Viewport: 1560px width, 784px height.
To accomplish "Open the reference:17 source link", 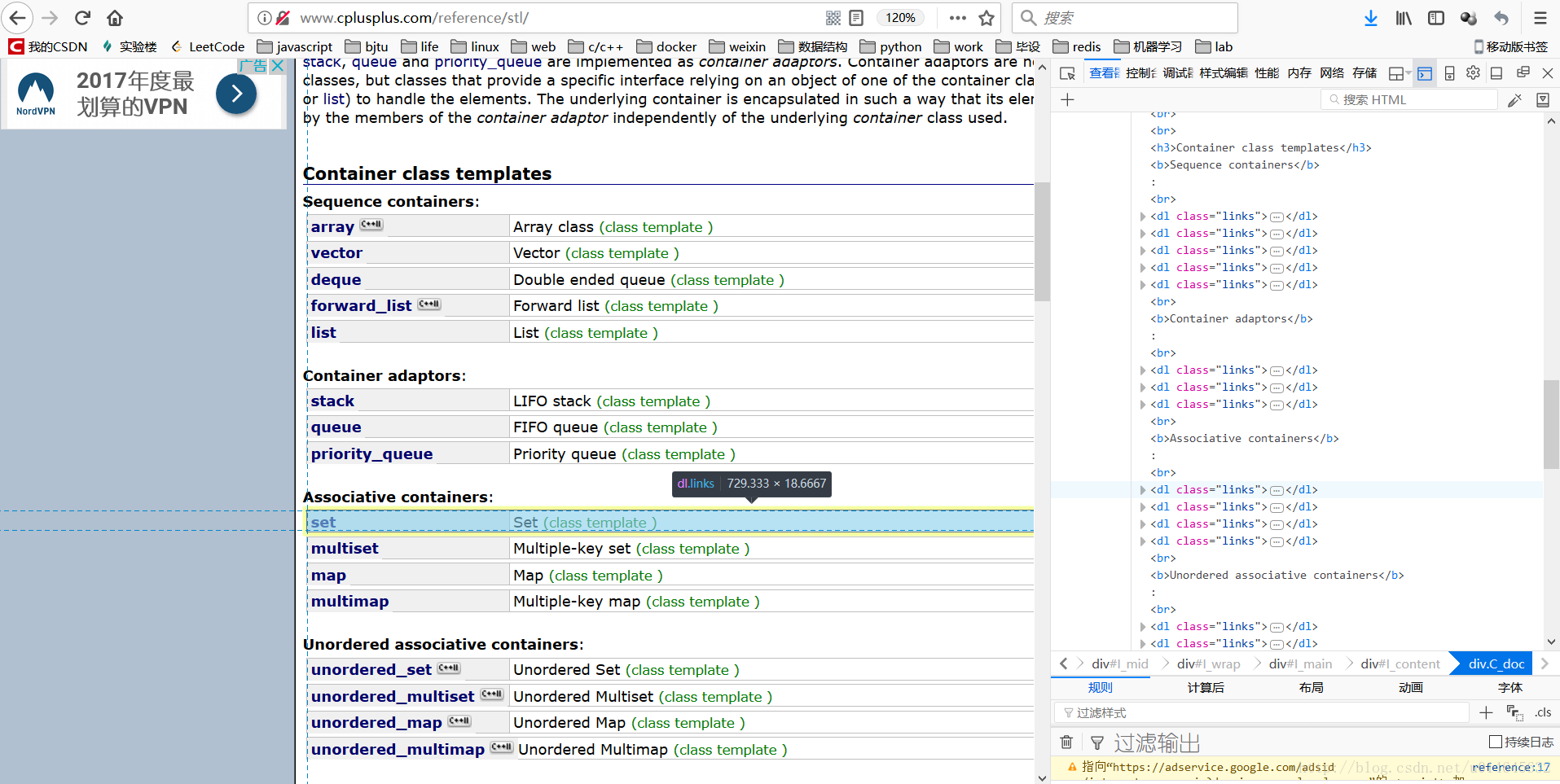I will [x=1510, y=767].
